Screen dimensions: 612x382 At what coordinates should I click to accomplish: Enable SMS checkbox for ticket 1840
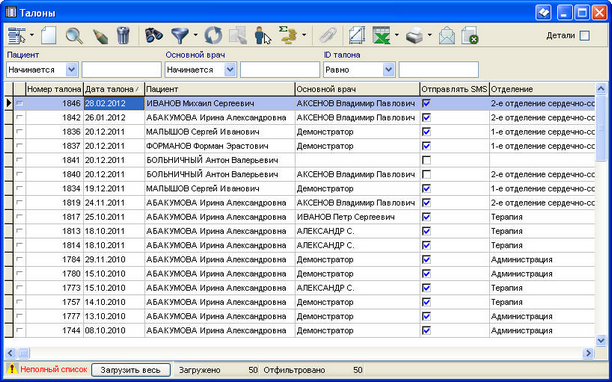coord(427,174)
